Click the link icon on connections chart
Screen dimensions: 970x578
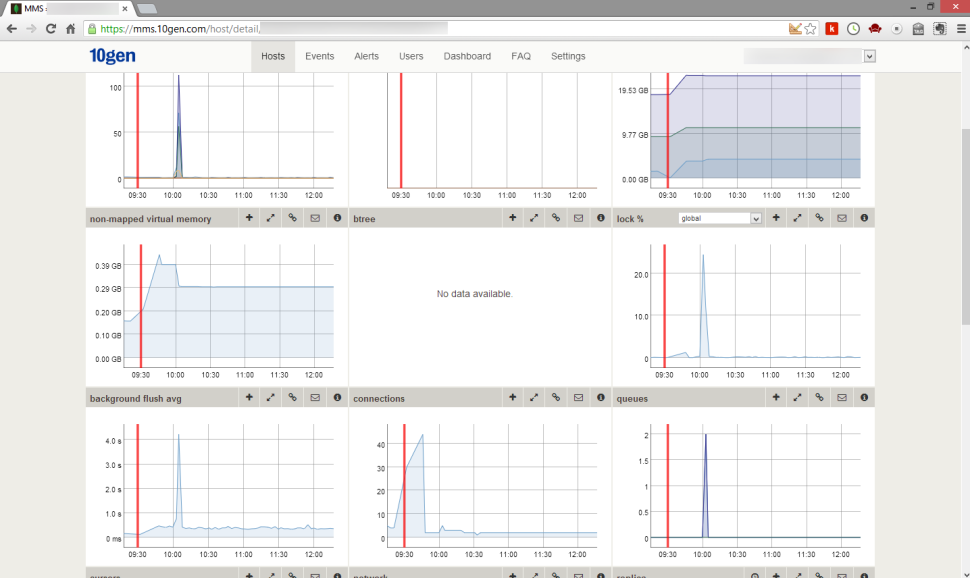[x=556, y=398]
